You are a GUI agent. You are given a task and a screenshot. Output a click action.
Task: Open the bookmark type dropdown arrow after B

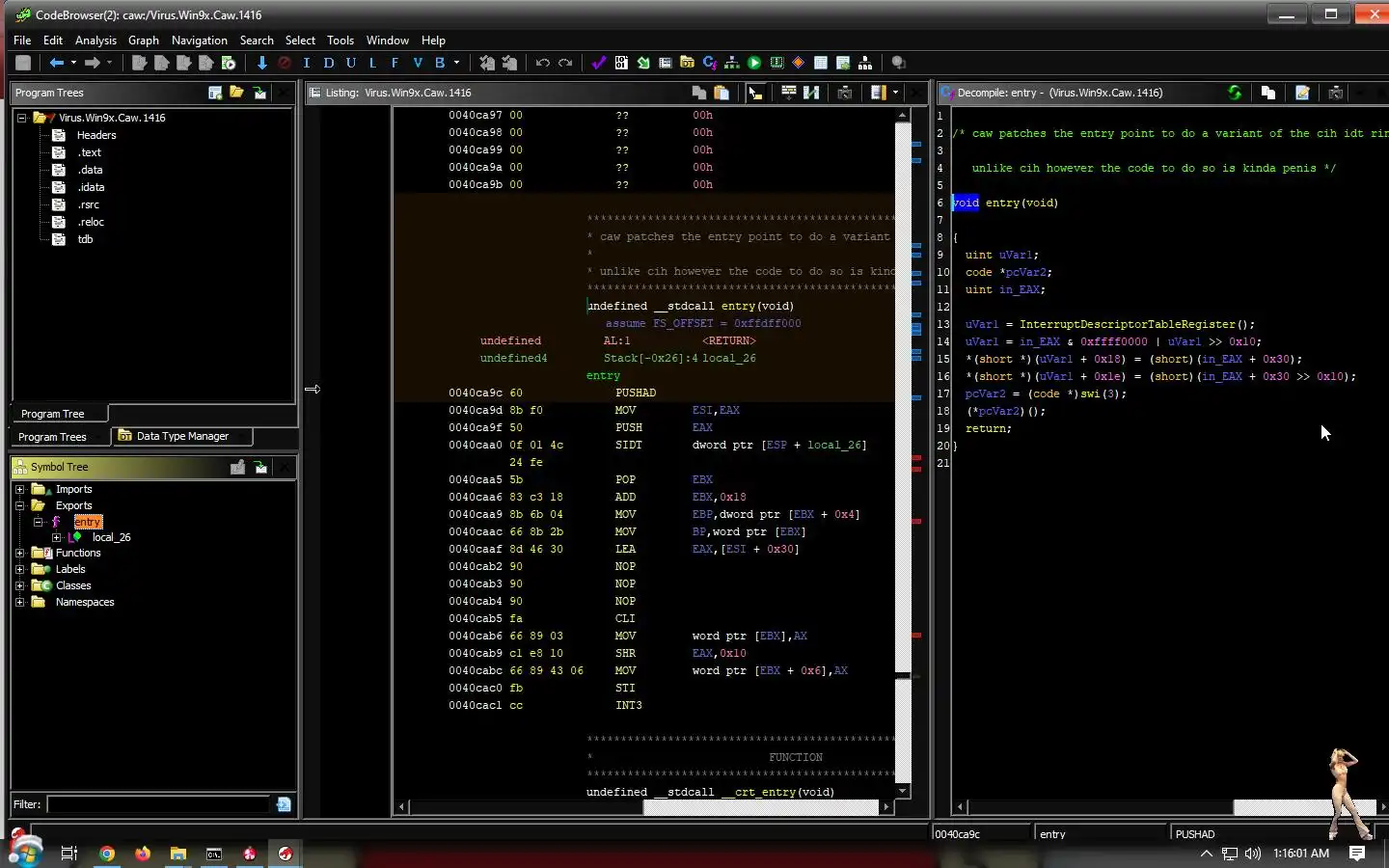point(456,63)
